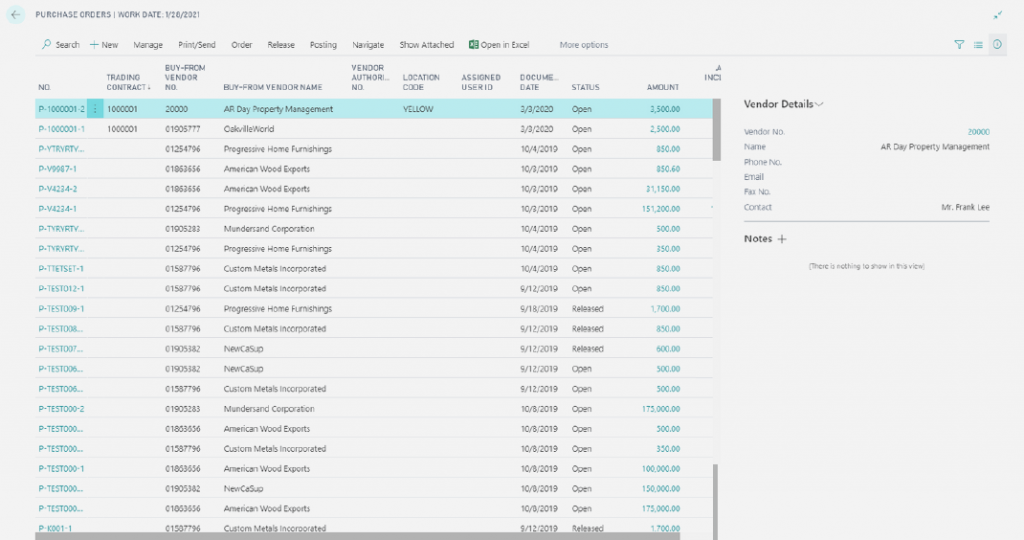This screenshot has width=1024, height=540.
Task: Click the 151,200.00 amount
Action: click(661, 209)
